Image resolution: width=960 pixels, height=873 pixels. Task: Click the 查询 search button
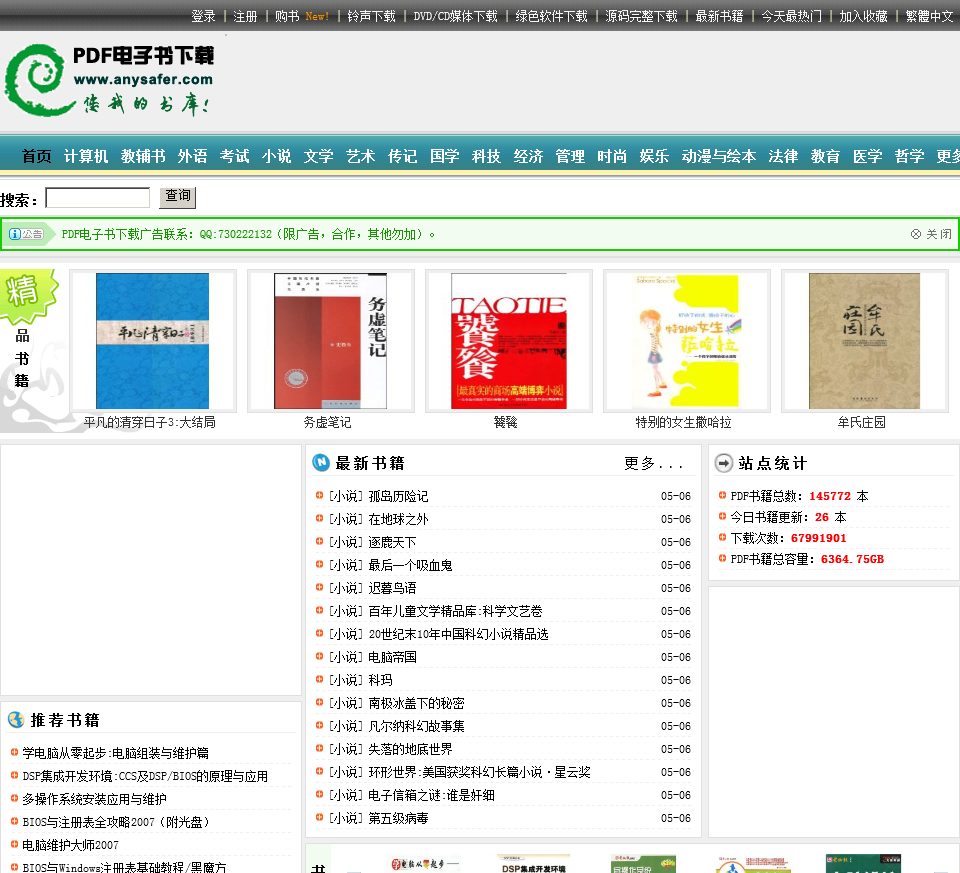(x=178, y=197)
